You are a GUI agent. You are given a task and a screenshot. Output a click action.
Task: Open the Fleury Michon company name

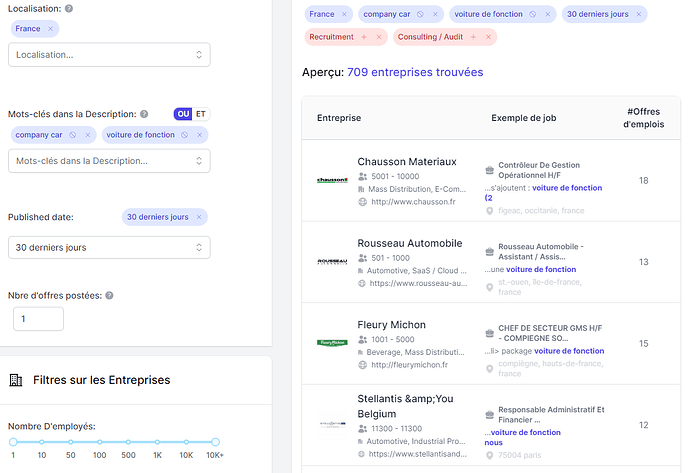tap(391, 325)
